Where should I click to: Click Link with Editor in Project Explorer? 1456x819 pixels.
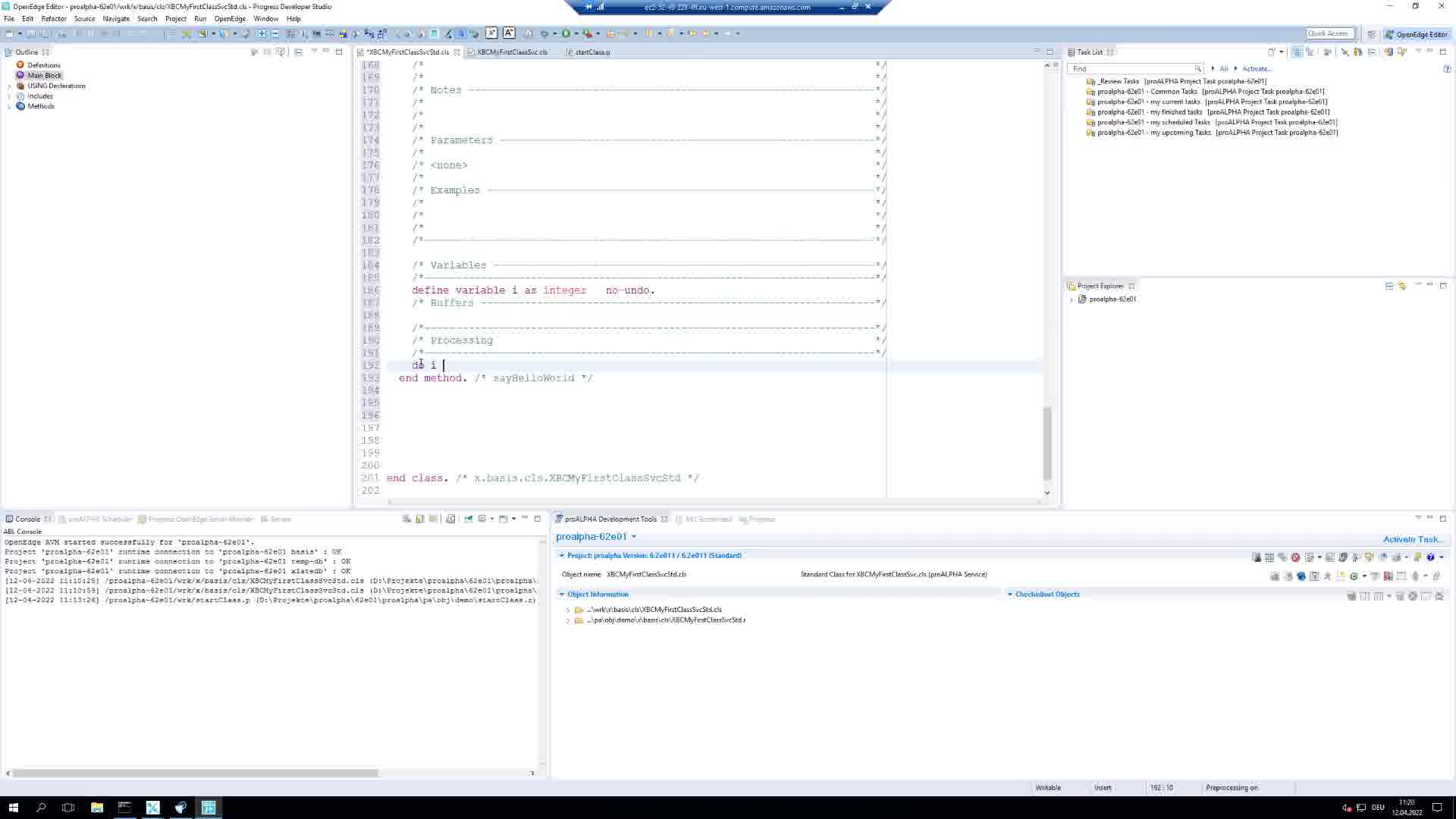pyautogui.click(x=1402, y=286)
